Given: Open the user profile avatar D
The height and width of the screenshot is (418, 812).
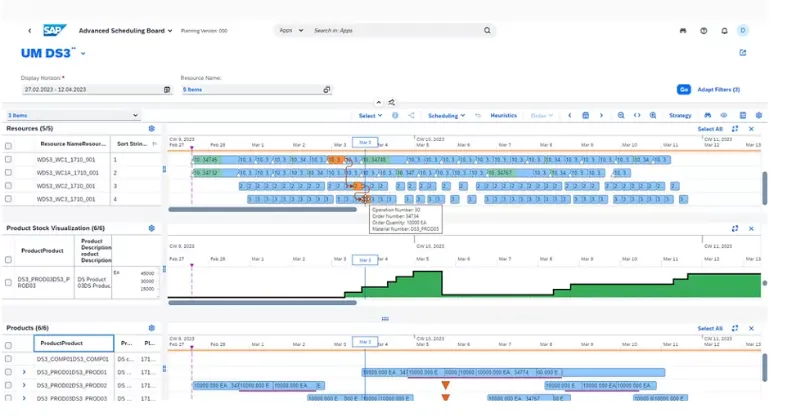Looking at the screenshot, I should tap(743, 31).
